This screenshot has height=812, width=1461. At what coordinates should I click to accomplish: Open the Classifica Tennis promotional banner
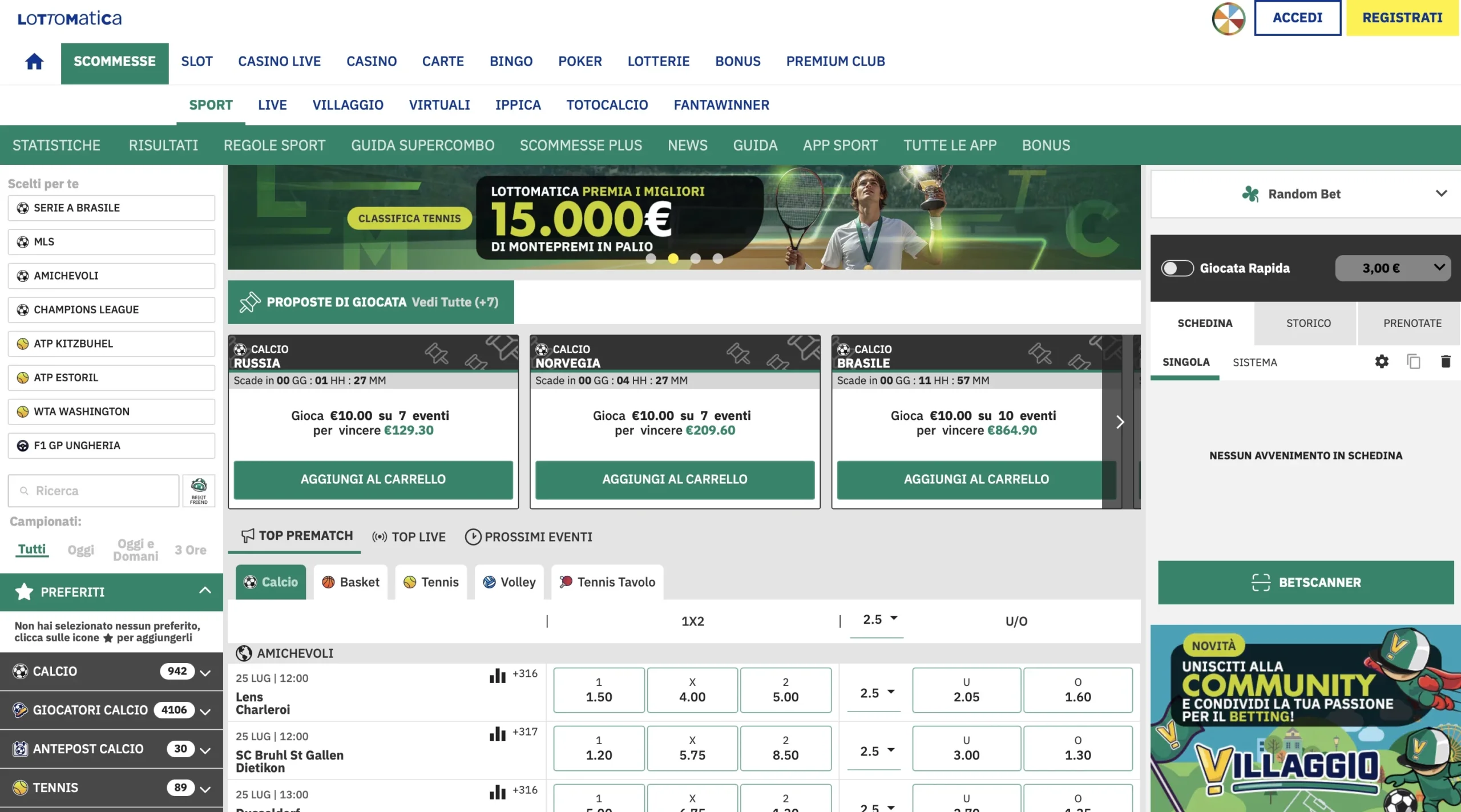click(x=684, y=217)
